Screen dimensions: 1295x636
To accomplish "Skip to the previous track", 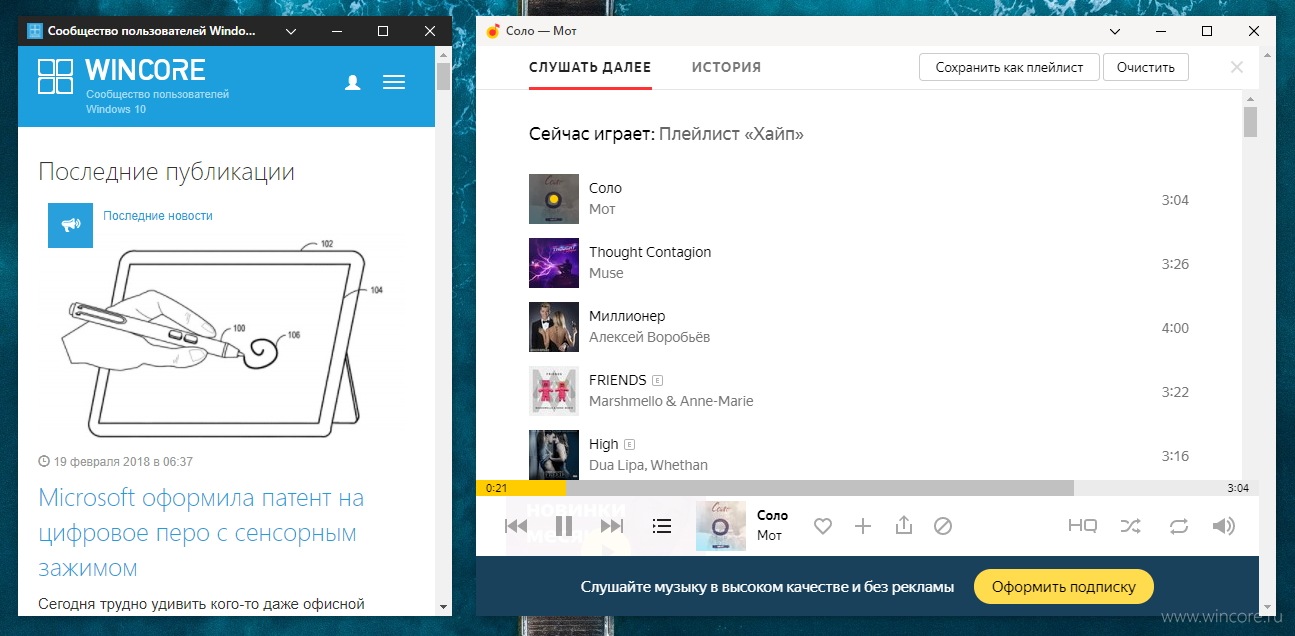I will 516,526.
